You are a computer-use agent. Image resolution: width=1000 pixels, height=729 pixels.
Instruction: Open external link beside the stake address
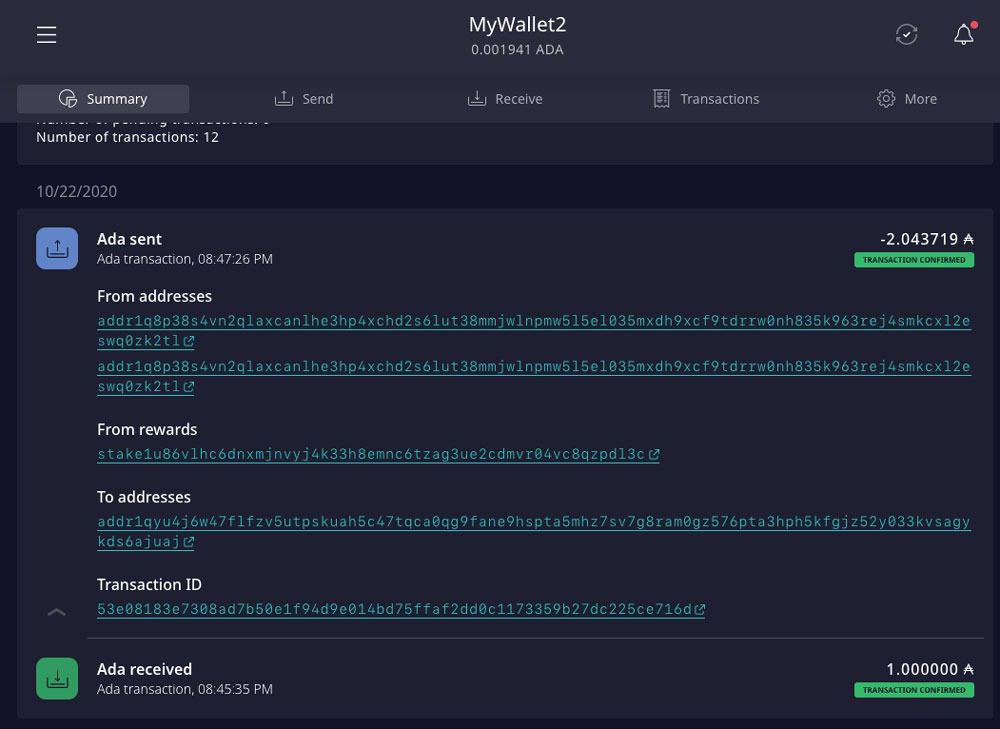click(655, 454)
